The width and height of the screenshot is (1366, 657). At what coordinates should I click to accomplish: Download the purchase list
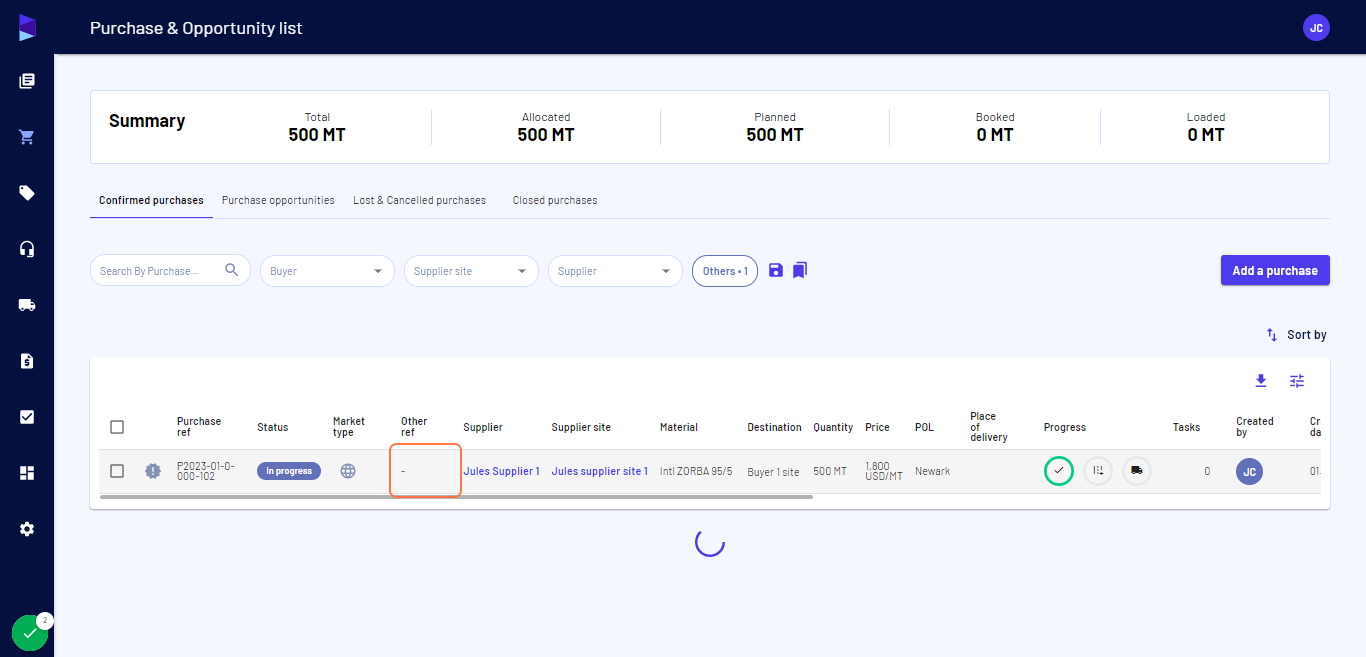point(1261,381)
